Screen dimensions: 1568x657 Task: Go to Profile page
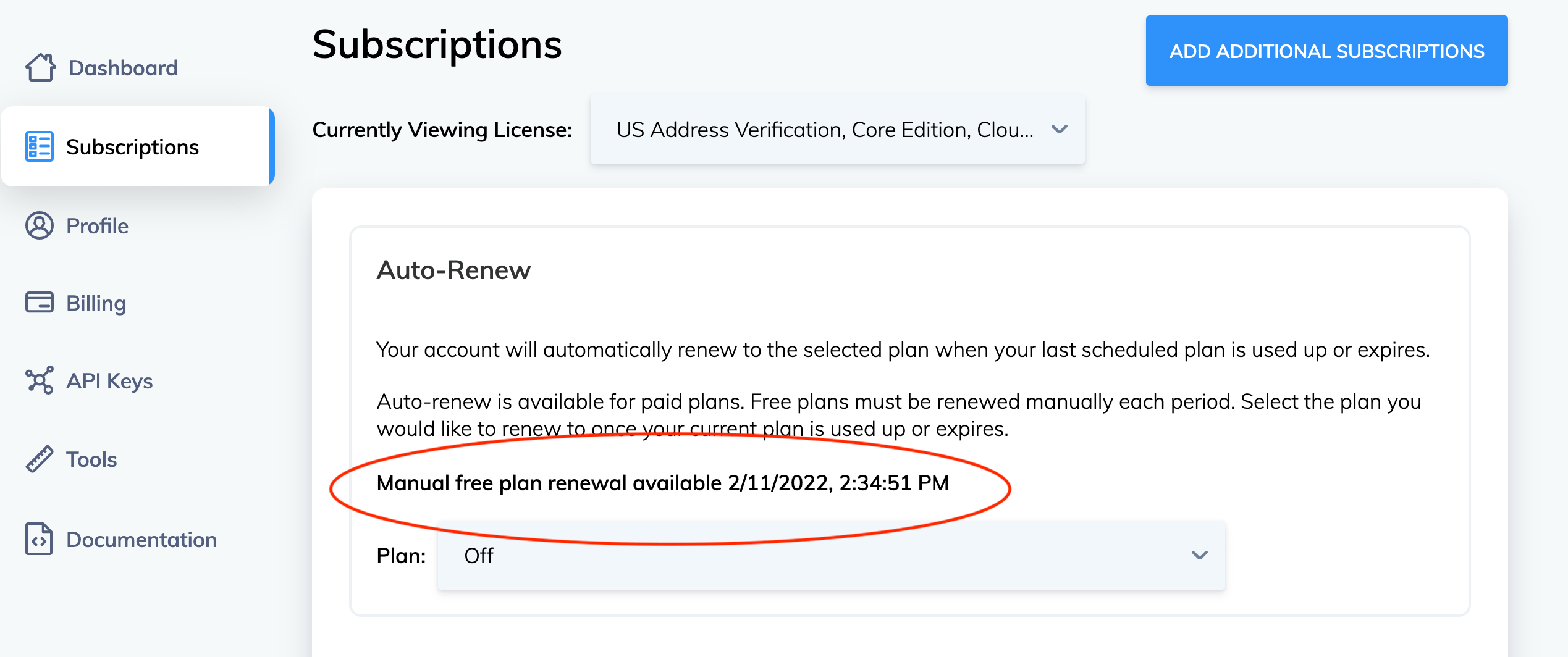(x=97, y=226)
